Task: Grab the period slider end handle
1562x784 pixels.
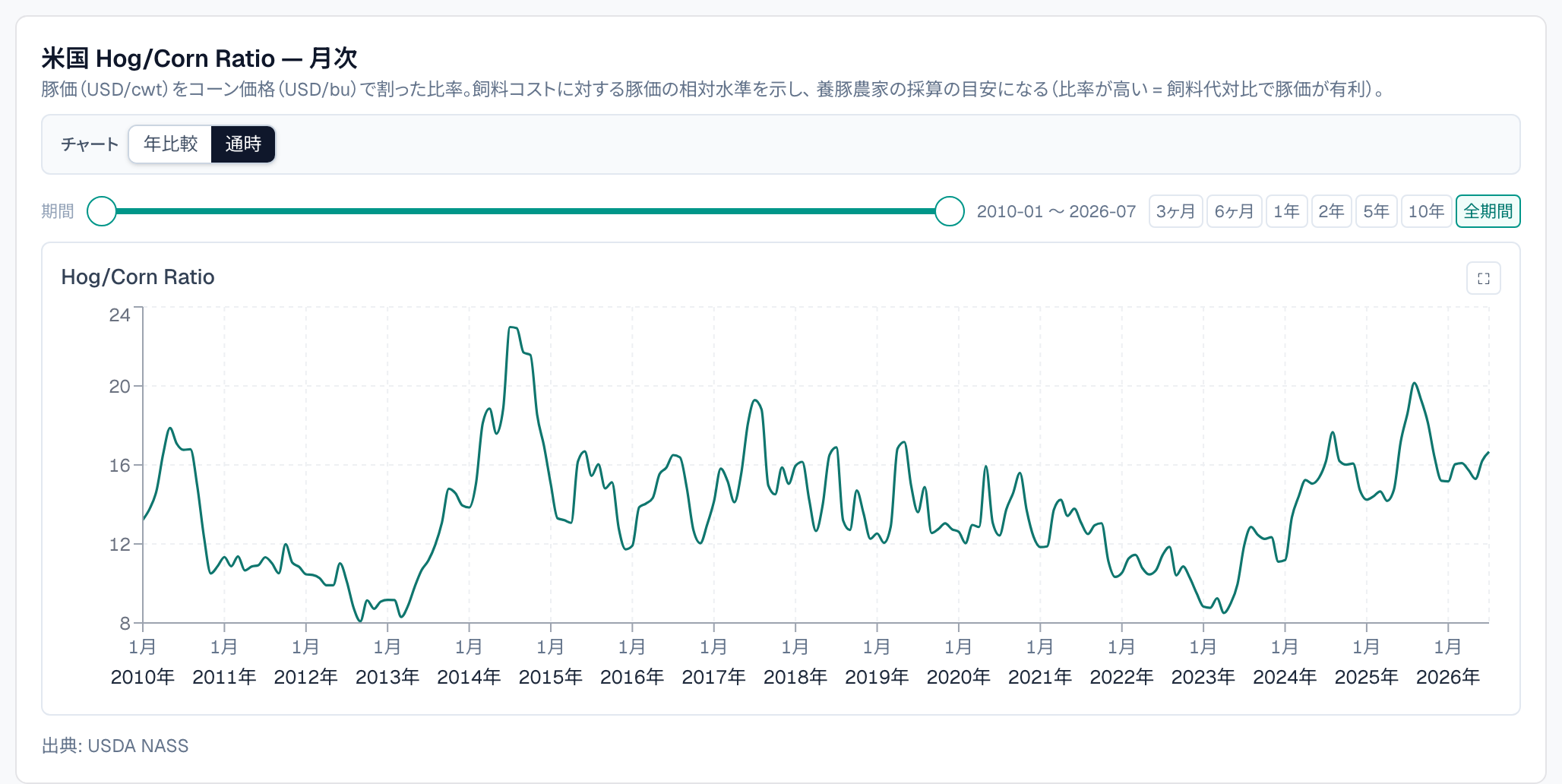Action: click(949, 211)
